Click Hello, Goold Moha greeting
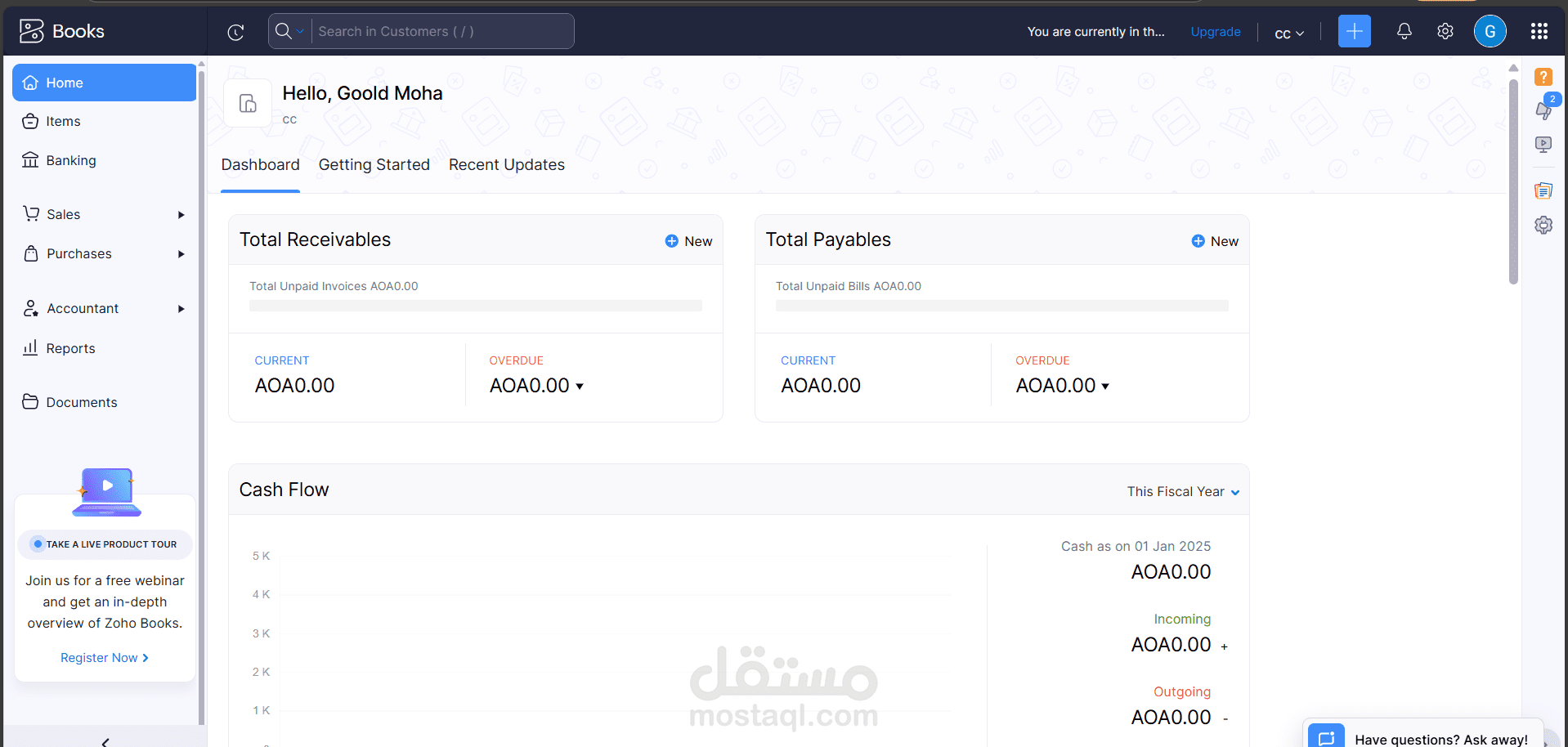The width and height of the screenshot is (1568, 747). 362,93
